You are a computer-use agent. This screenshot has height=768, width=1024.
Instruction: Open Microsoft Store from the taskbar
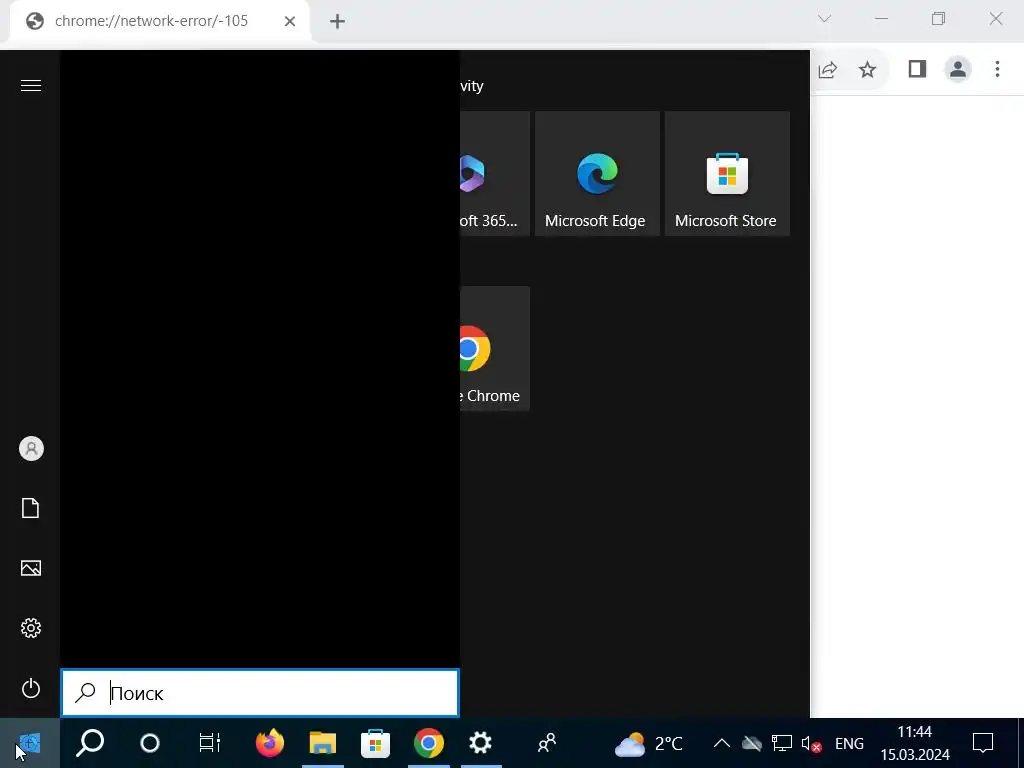[x=376, y=743]
